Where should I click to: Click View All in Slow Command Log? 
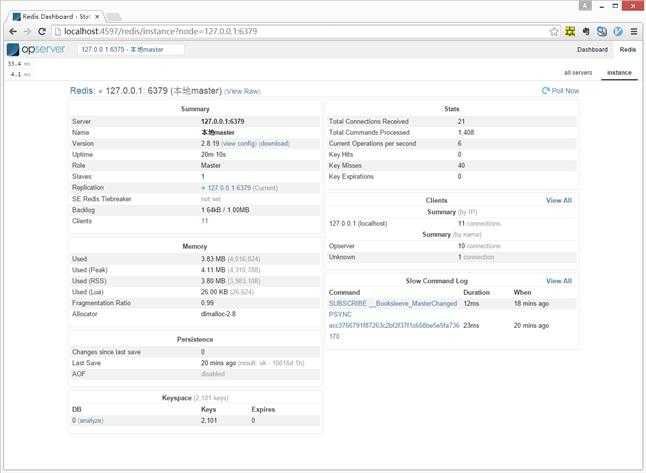tap(559, 281)
